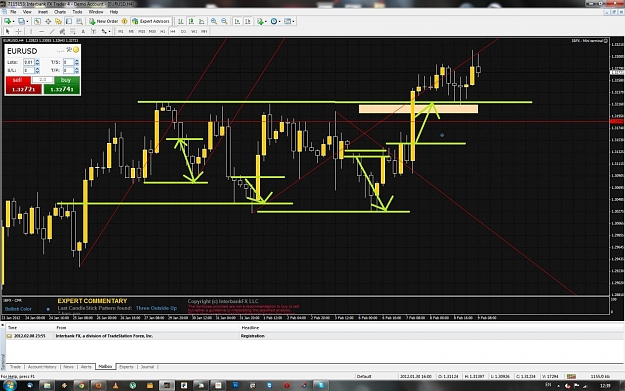Image resolution: width=625 pixels, height=391 pixels.
Task: Toggle the Auto Scroll chart icon
Action: pos(237,21)
